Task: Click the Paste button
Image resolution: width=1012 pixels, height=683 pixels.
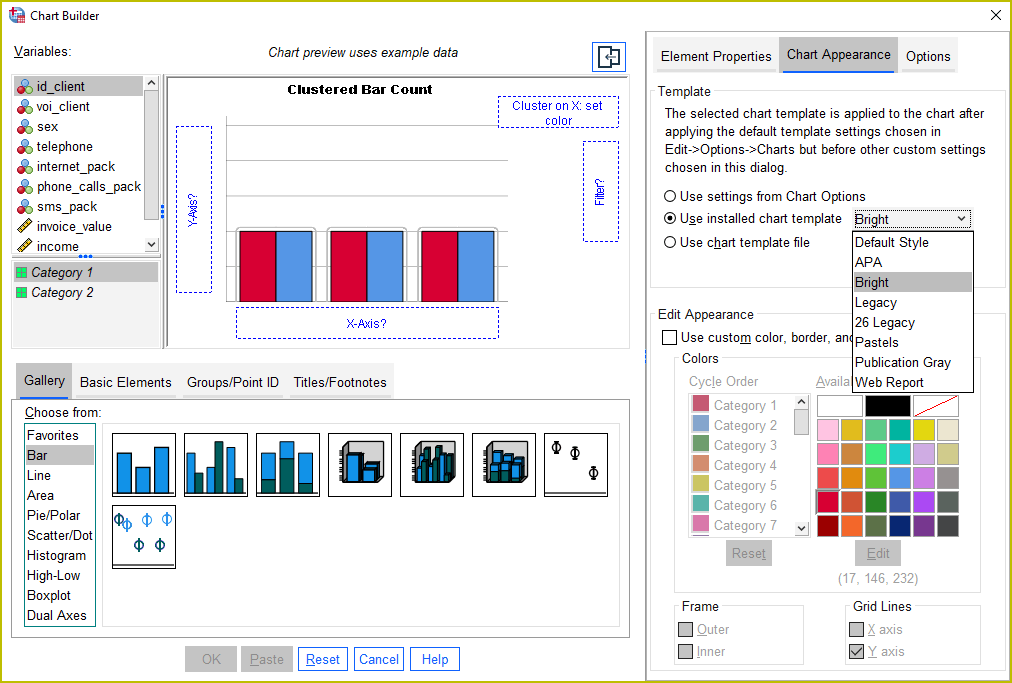Action: point(267,659)
